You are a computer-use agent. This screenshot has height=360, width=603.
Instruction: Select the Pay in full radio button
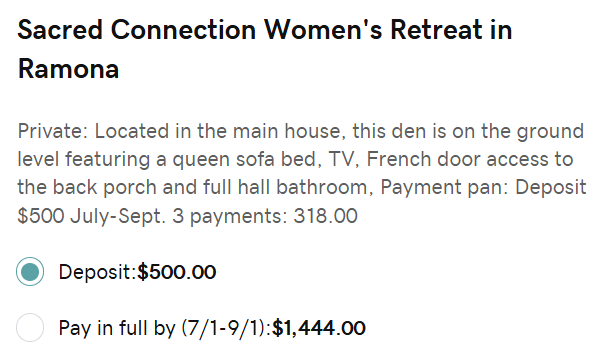tap(30, 328)
